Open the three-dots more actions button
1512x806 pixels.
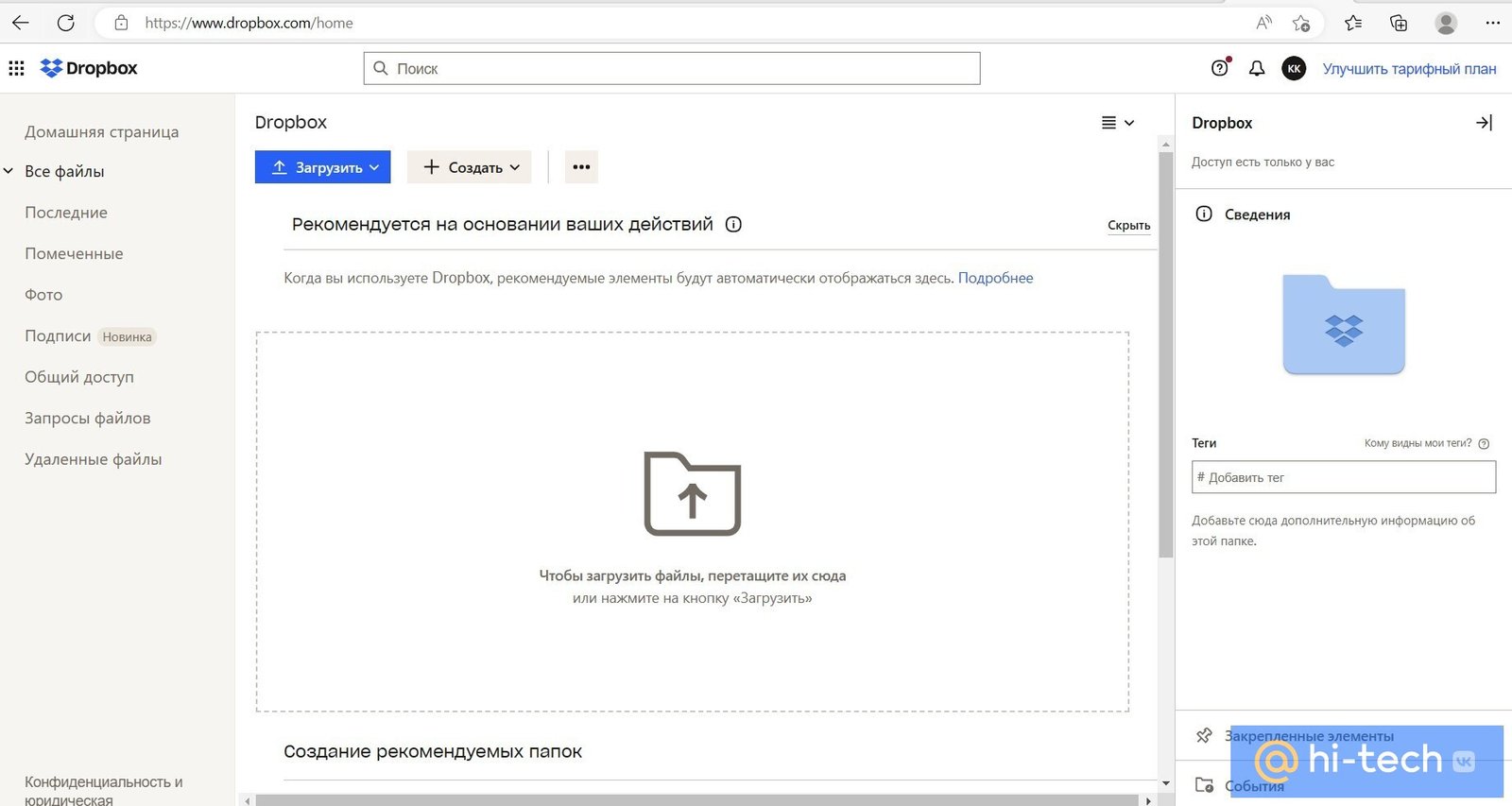click(x=581, y=167)
